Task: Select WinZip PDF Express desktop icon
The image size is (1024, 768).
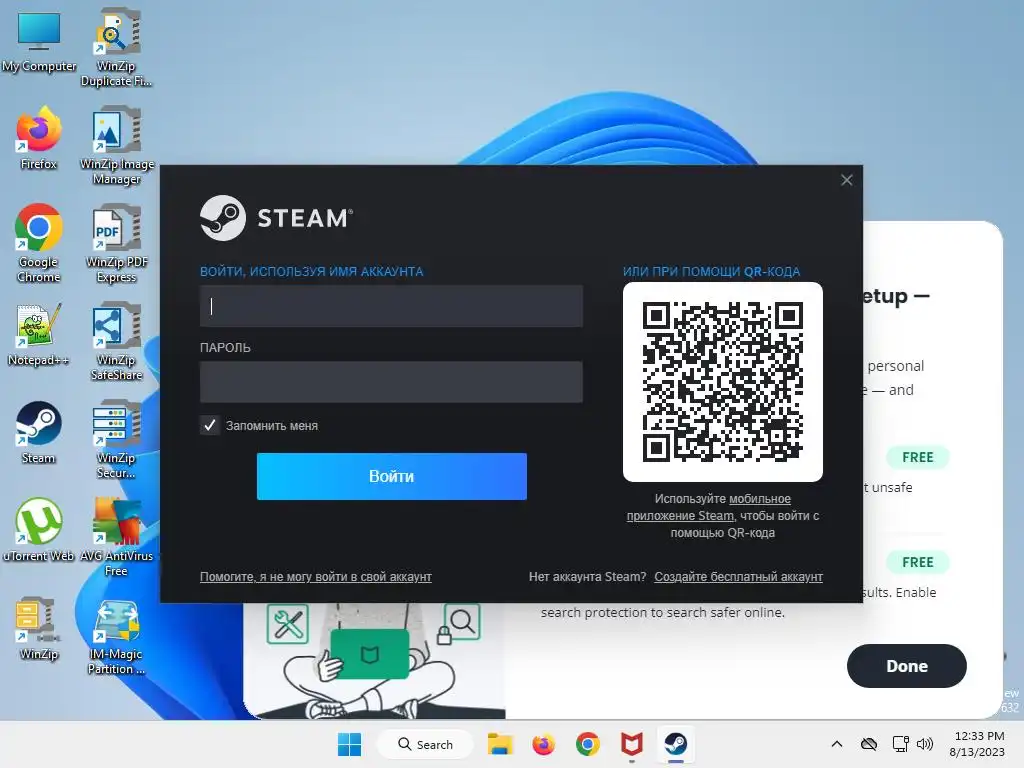Action: (x=116, y=243)
